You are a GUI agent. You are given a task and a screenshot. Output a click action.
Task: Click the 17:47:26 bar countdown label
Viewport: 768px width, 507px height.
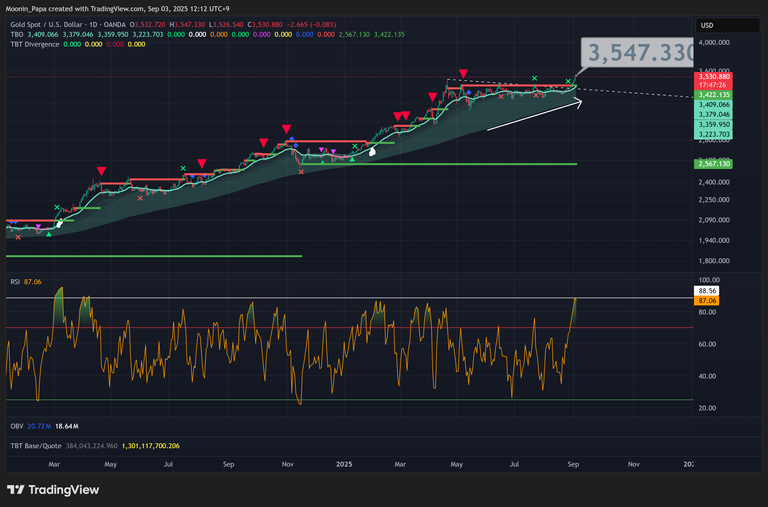click(x=714, y=85)
